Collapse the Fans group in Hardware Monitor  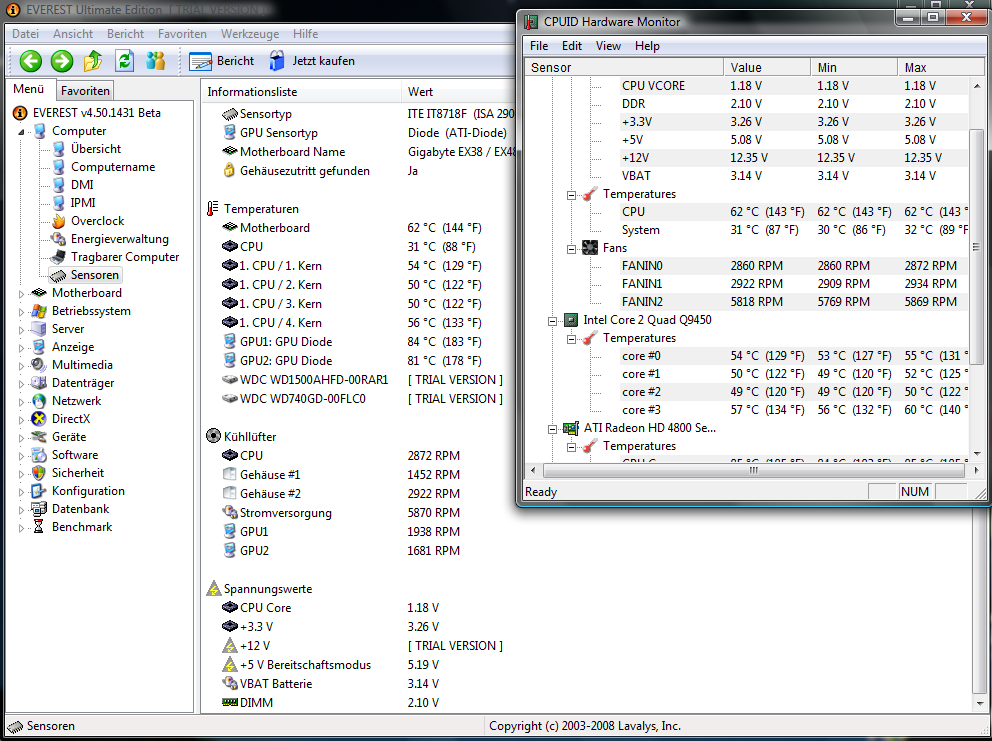pyautogui.click(x=571, y=249)
